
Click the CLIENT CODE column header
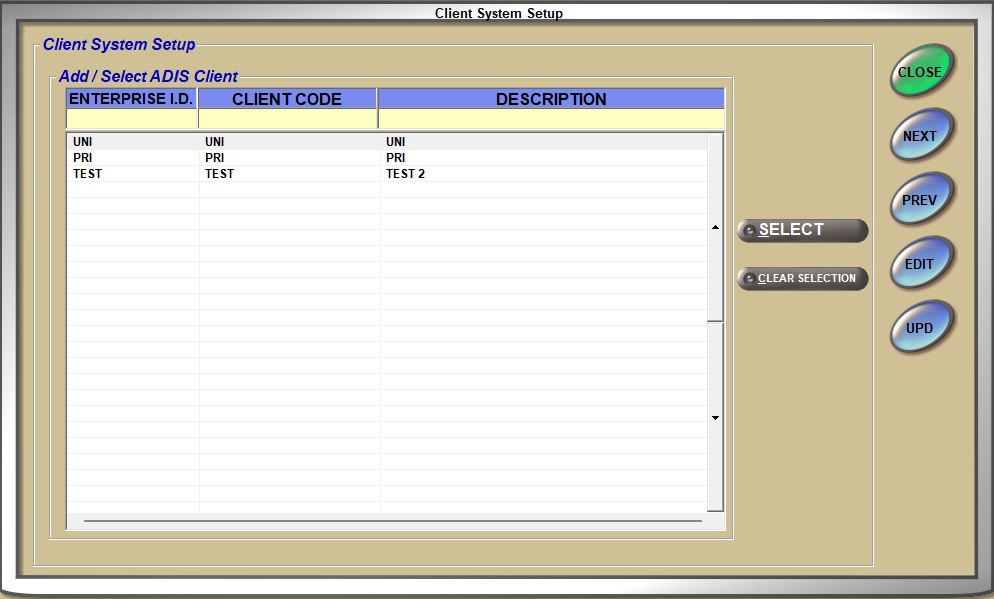(x=287, y=99)
